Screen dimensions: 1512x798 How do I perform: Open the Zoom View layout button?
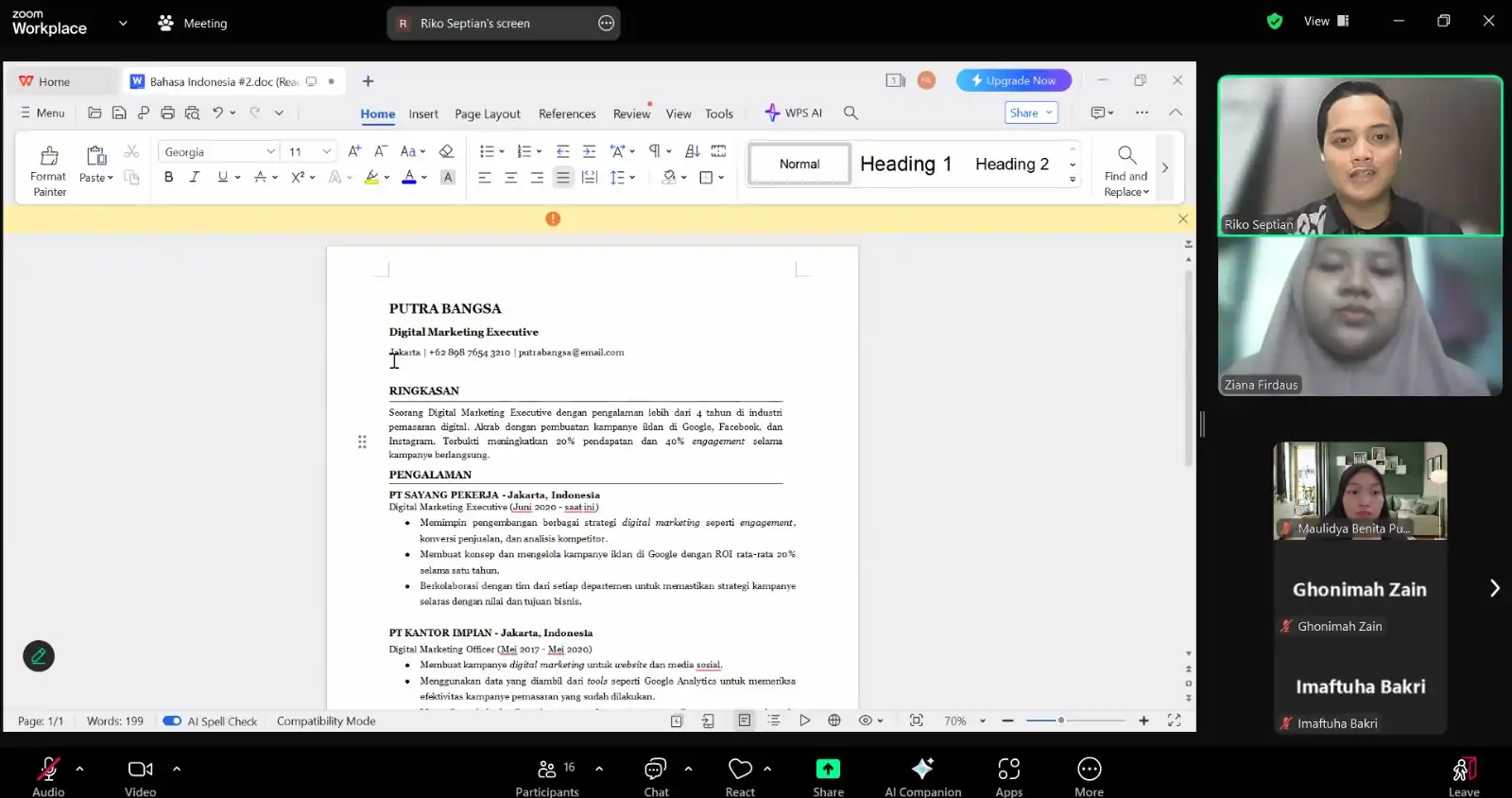pyautogui.click(x=1326, y=21)
